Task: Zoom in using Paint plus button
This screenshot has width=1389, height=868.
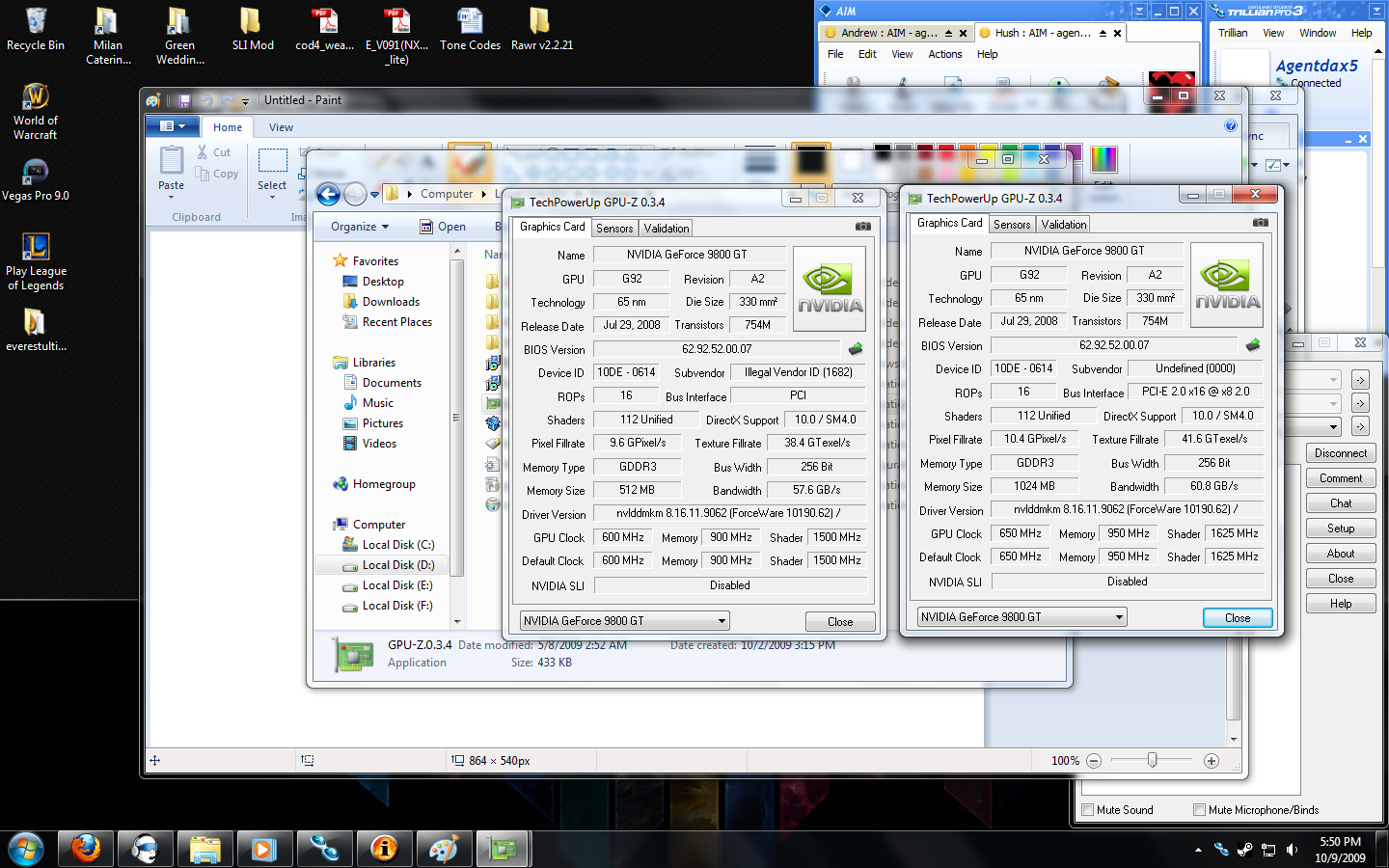Action: 1212,761
